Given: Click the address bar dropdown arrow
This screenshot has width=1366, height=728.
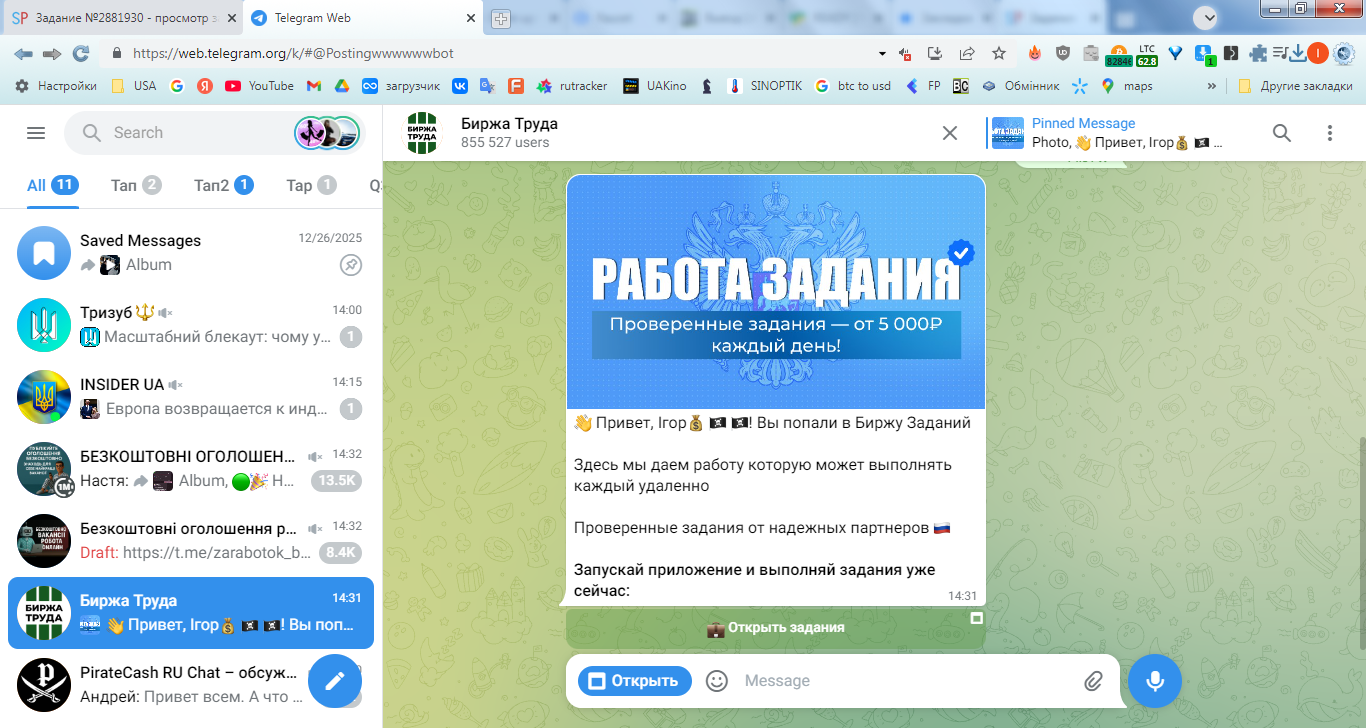Looking at the screenshot, I should [882, 54].
